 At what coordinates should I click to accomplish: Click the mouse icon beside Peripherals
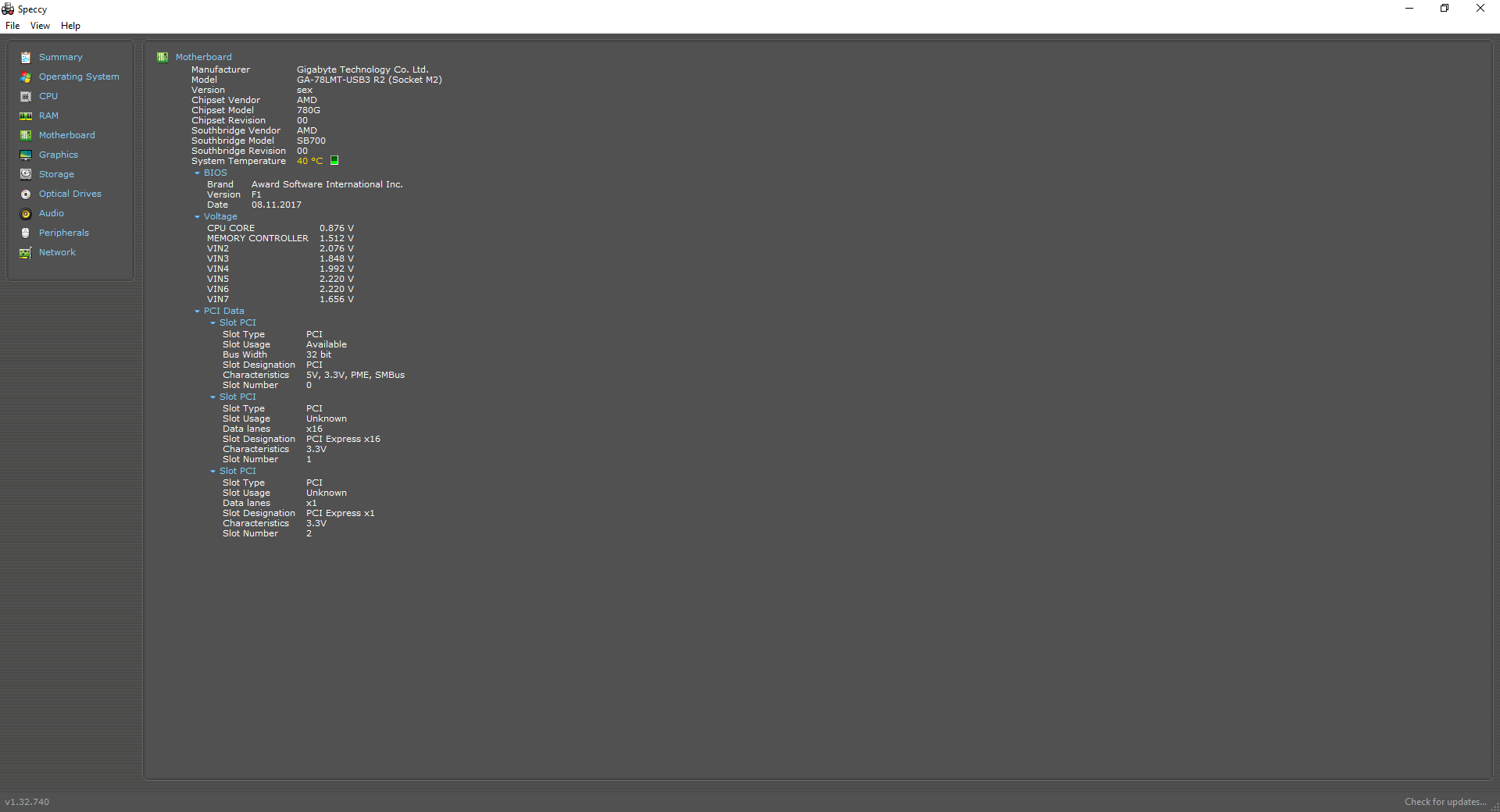(26, 233)
